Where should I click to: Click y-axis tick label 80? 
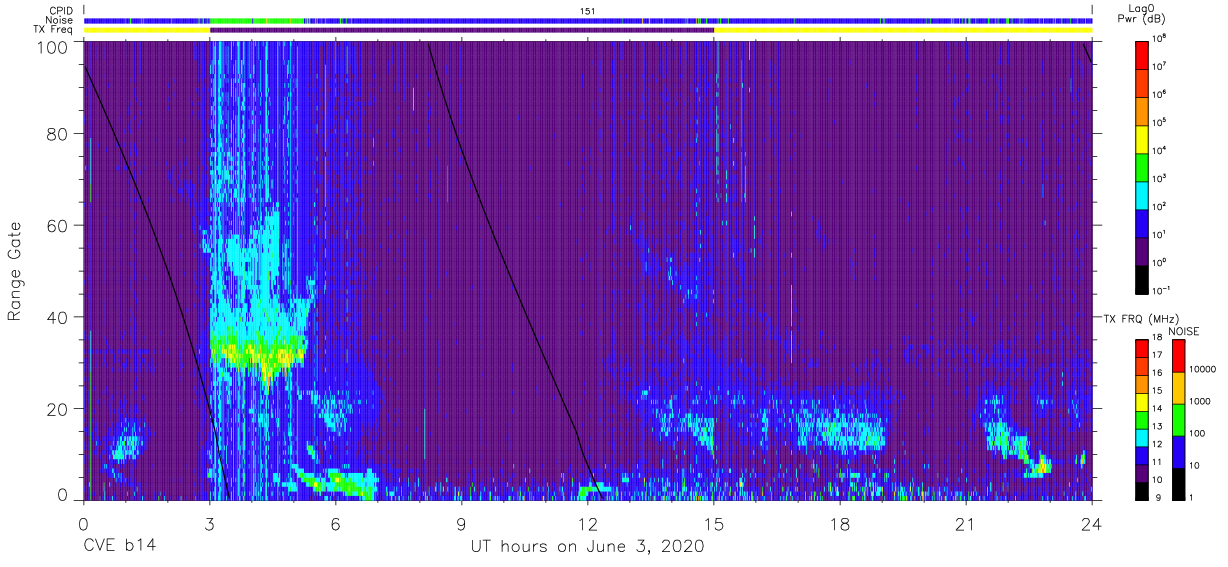(x=59, y=134)
